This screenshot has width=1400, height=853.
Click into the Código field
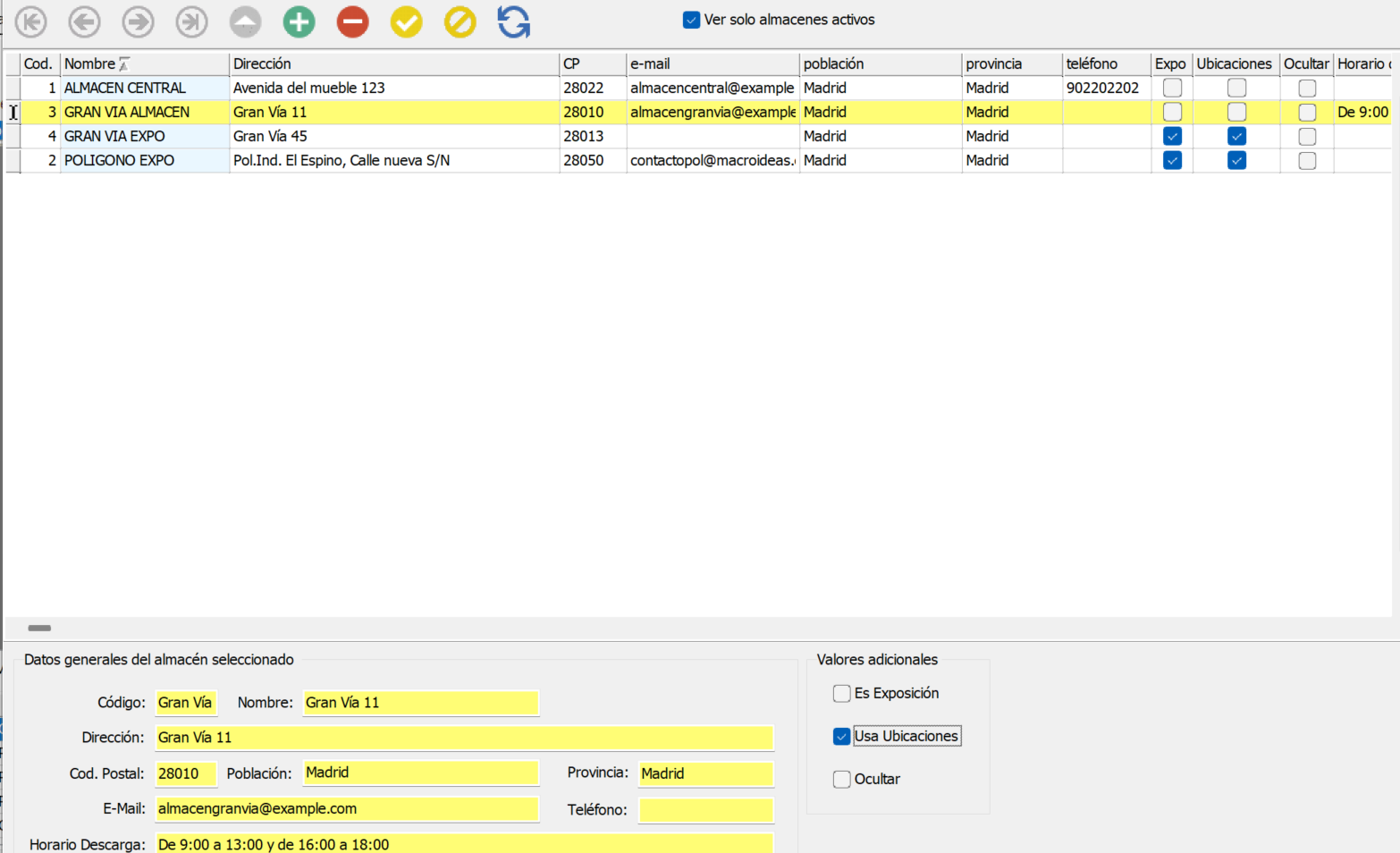(186, 703)
